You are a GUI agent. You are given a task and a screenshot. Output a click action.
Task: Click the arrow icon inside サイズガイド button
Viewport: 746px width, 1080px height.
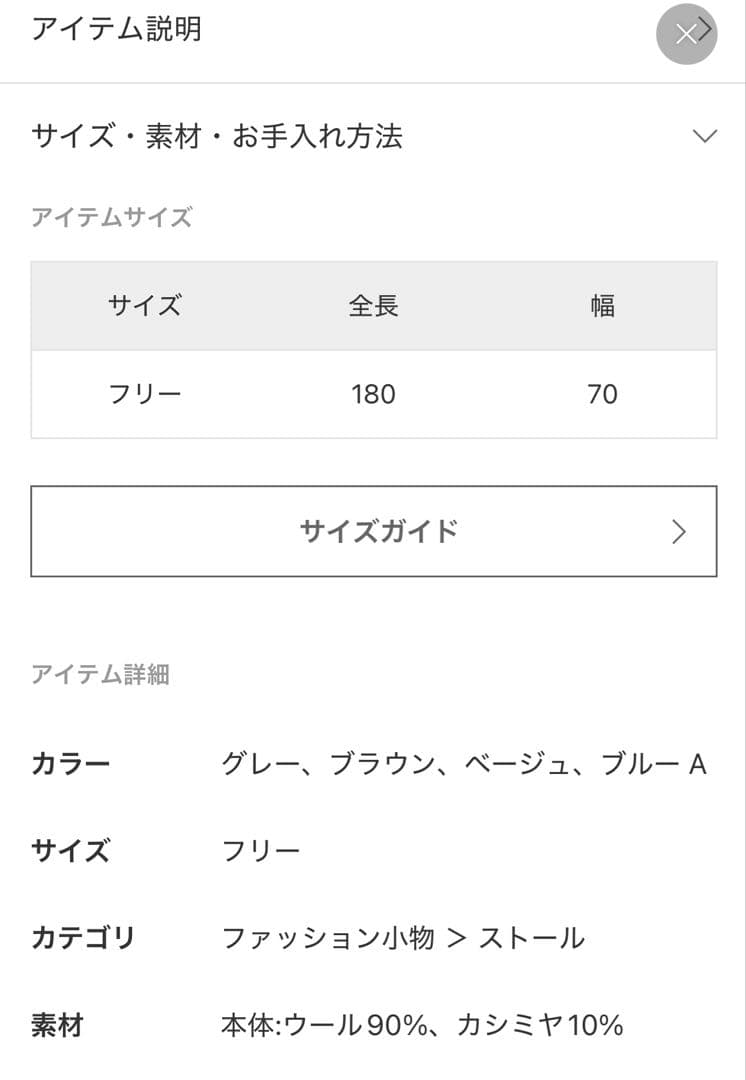(679, 532)
